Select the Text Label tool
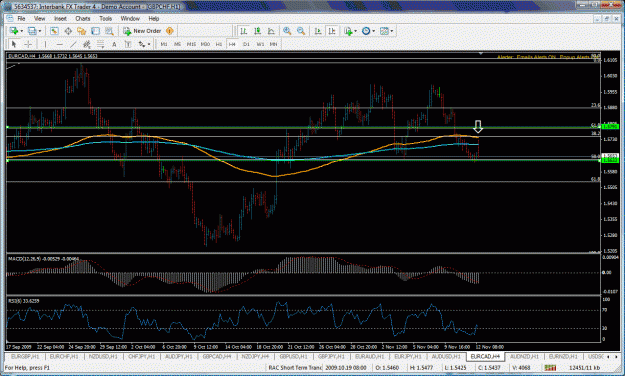The image size is (625, 376). pos(128,44)
